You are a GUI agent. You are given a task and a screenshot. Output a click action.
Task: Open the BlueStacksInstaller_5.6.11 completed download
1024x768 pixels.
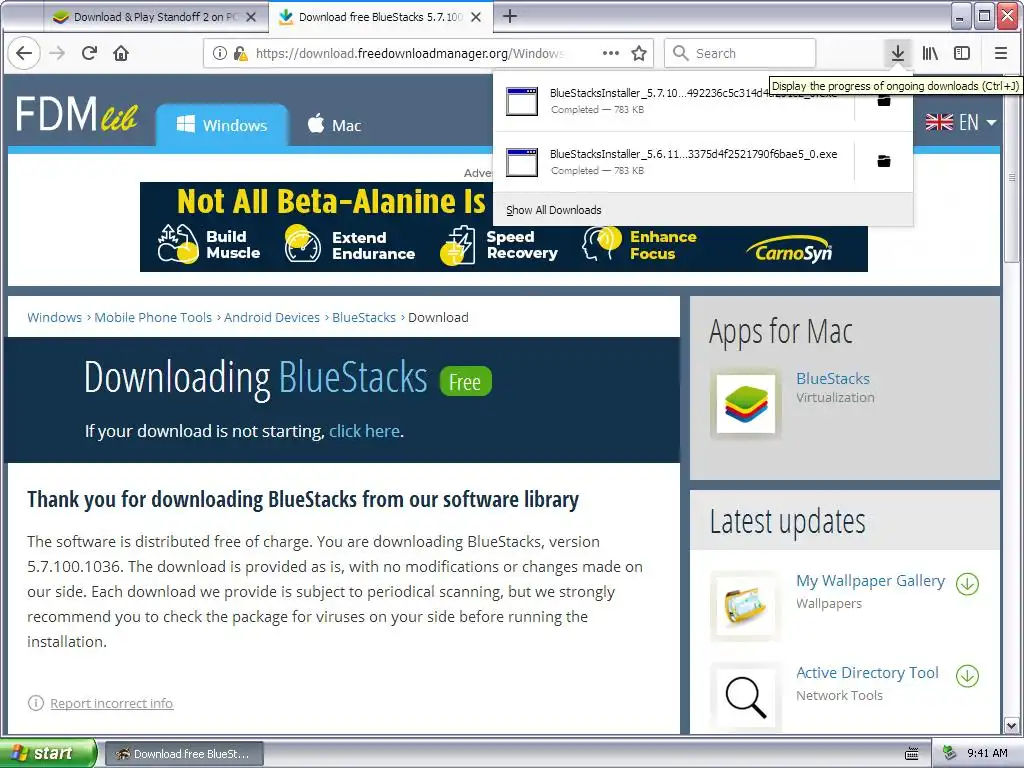675,162
